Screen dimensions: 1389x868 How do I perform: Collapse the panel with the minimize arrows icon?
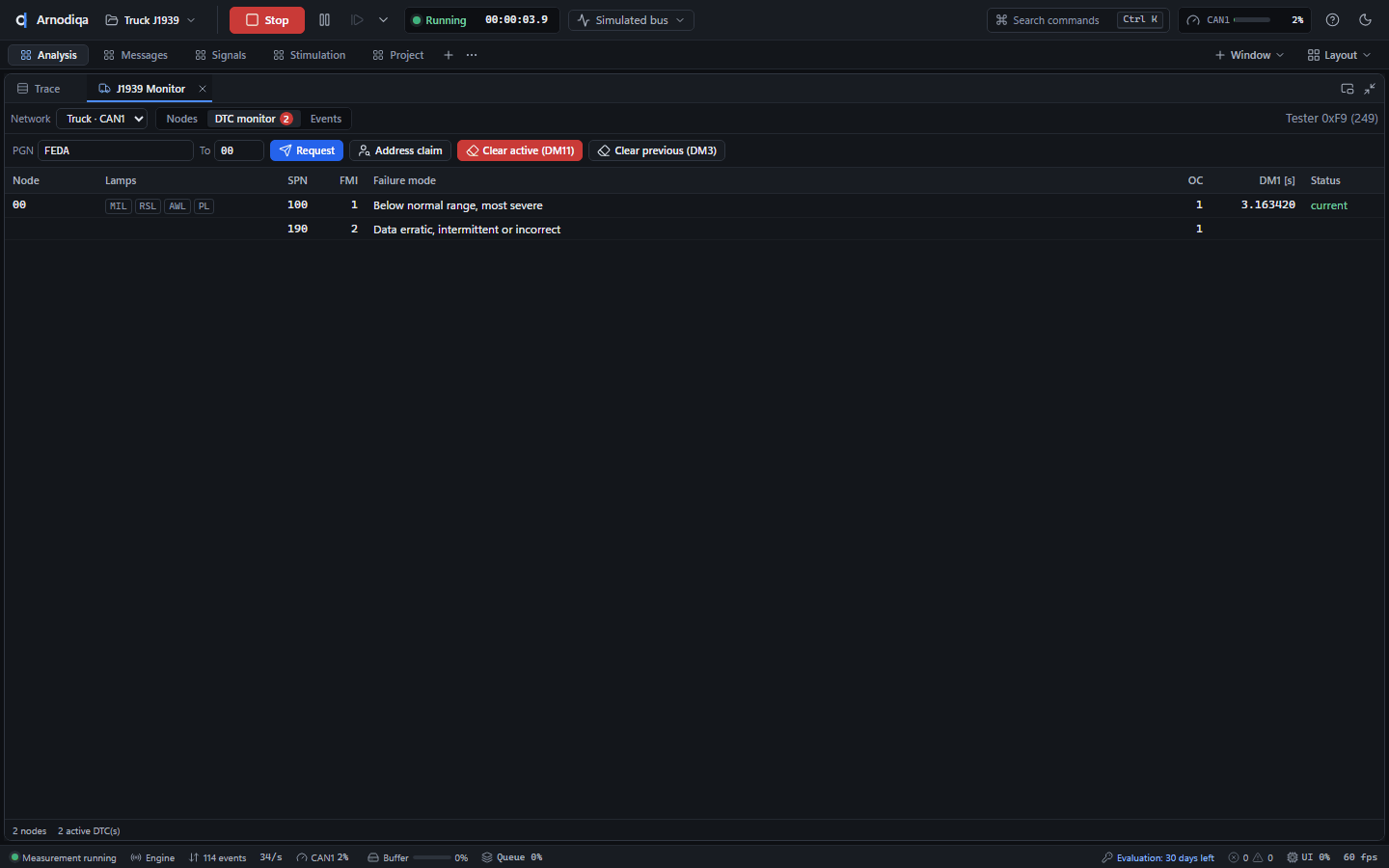(x=1370, y=89)
